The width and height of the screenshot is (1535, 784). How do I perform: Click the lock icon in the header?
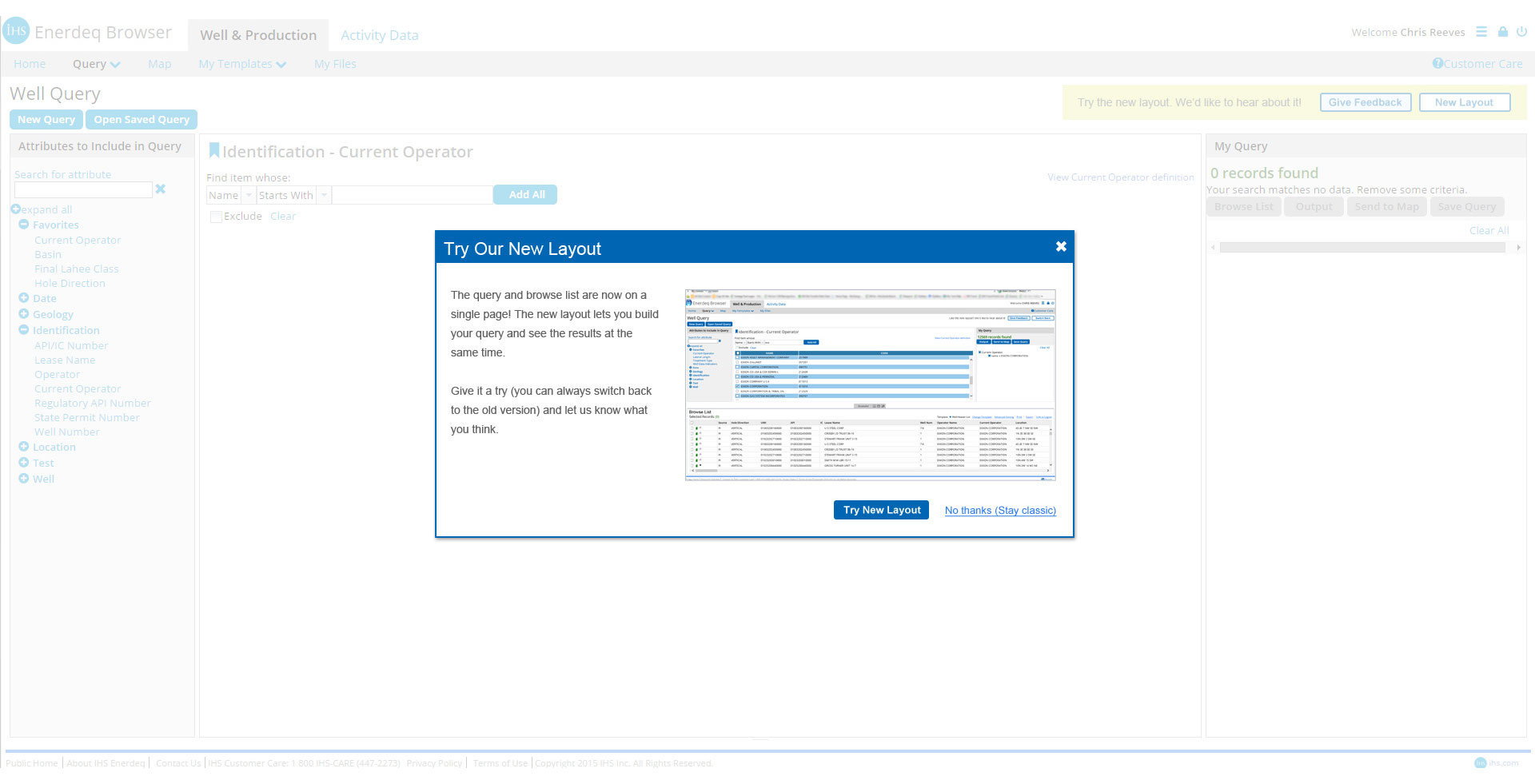[1503, 32]
